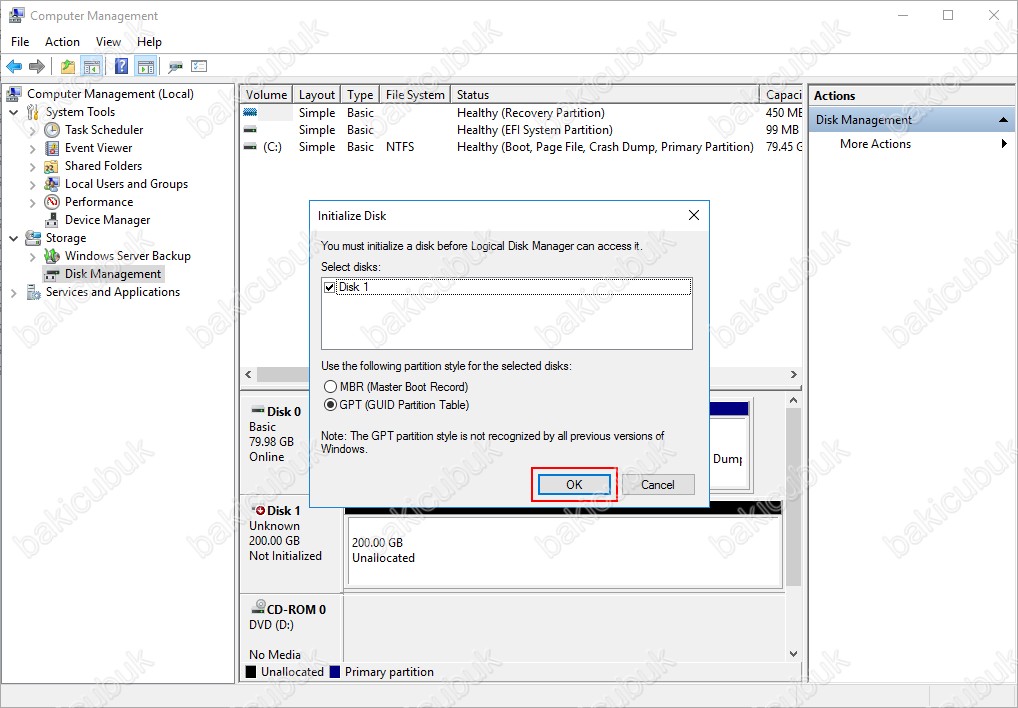Click the CD-ROM 0 drive icon

point(258,607)
